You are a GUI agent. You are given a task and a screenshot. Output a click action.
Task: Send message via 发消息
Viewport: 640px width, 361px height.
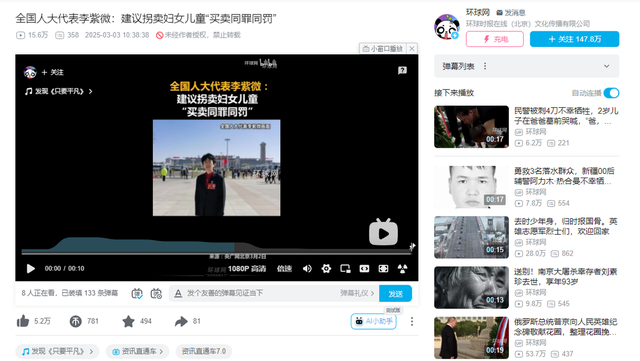[x=511, y=13]
